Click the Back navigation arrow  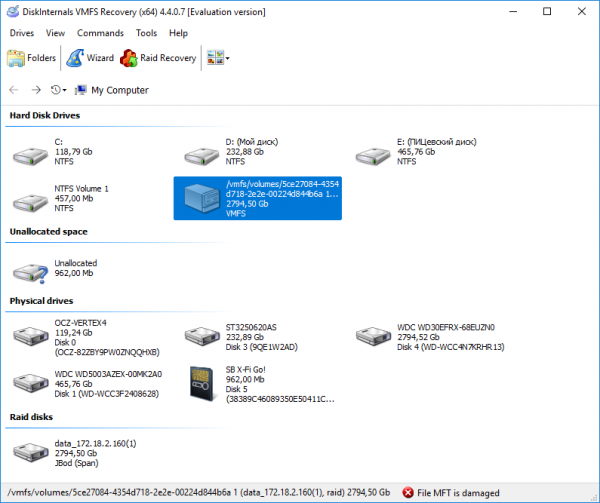[x=14, y=90]
